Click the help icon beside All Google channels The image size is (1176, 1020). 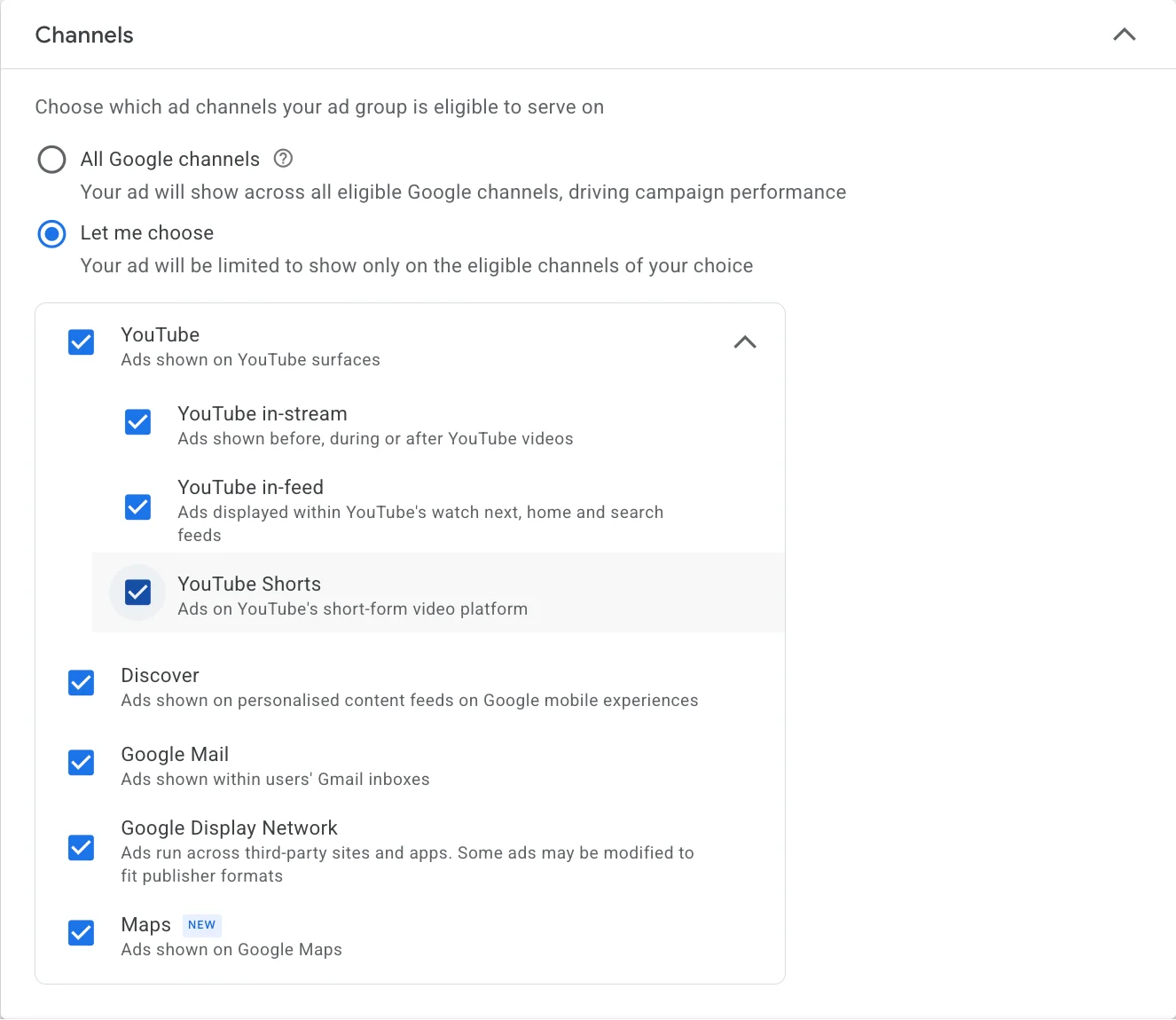coord(283,159)
